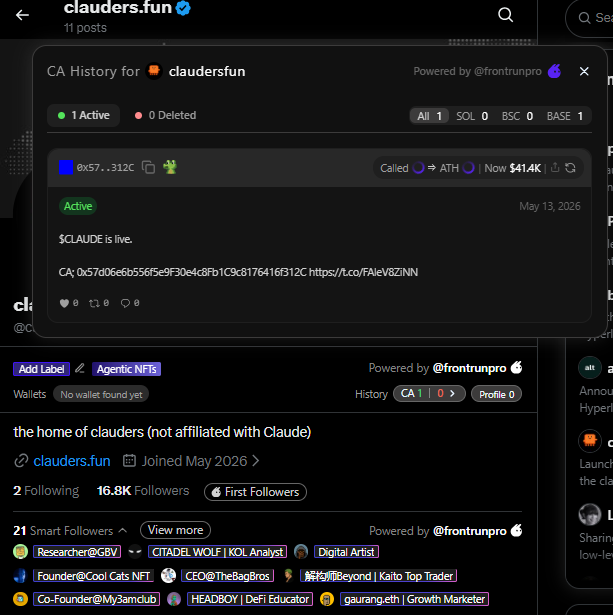
Task: Click the verified badge next to clauders.fun
Action: [x=183, y=7]
